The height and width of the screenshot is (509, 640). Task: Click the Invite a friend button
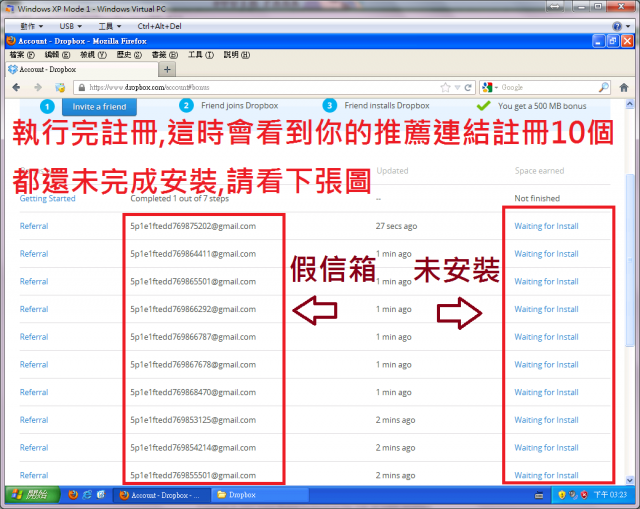click(x=99, y=107)
